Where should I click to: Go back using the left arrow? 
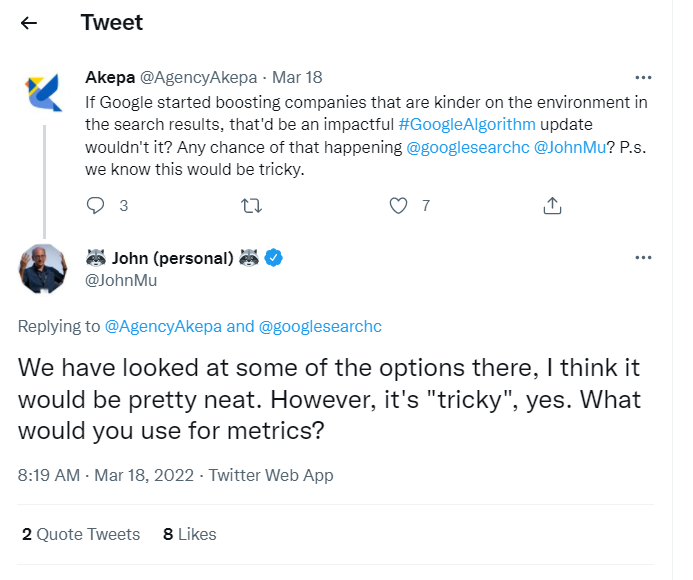click(x=29, y=23)
